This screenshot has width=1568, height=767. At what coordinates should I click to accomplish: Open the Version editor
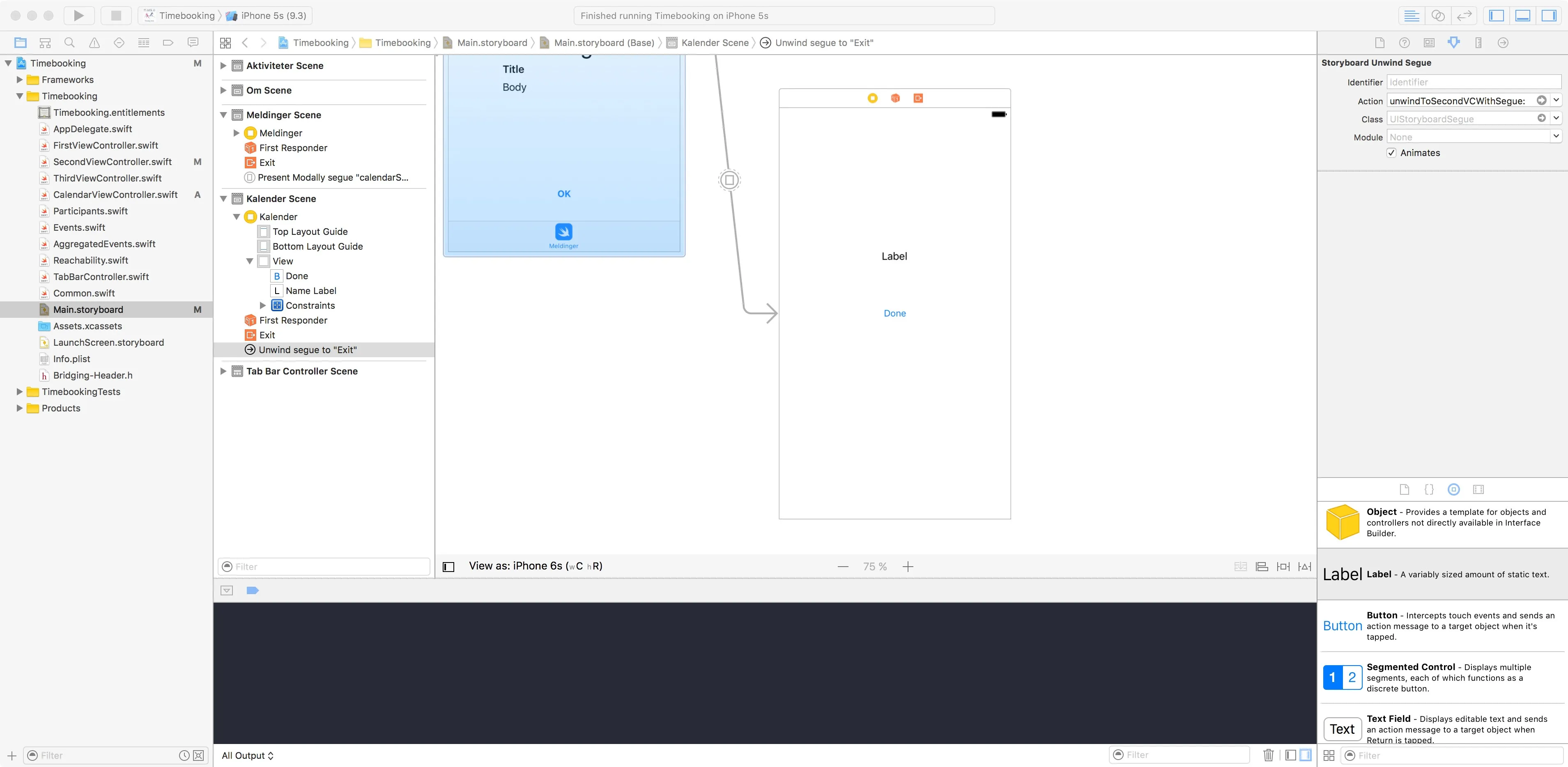pyautogui.click(x=1464, y=15)
